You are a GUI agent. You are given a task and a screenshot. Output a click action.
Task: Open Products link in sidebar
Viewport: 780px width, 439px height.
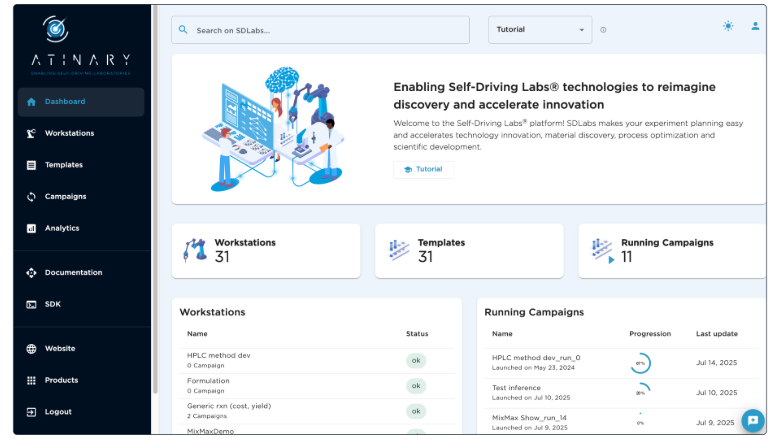point(81,380)
